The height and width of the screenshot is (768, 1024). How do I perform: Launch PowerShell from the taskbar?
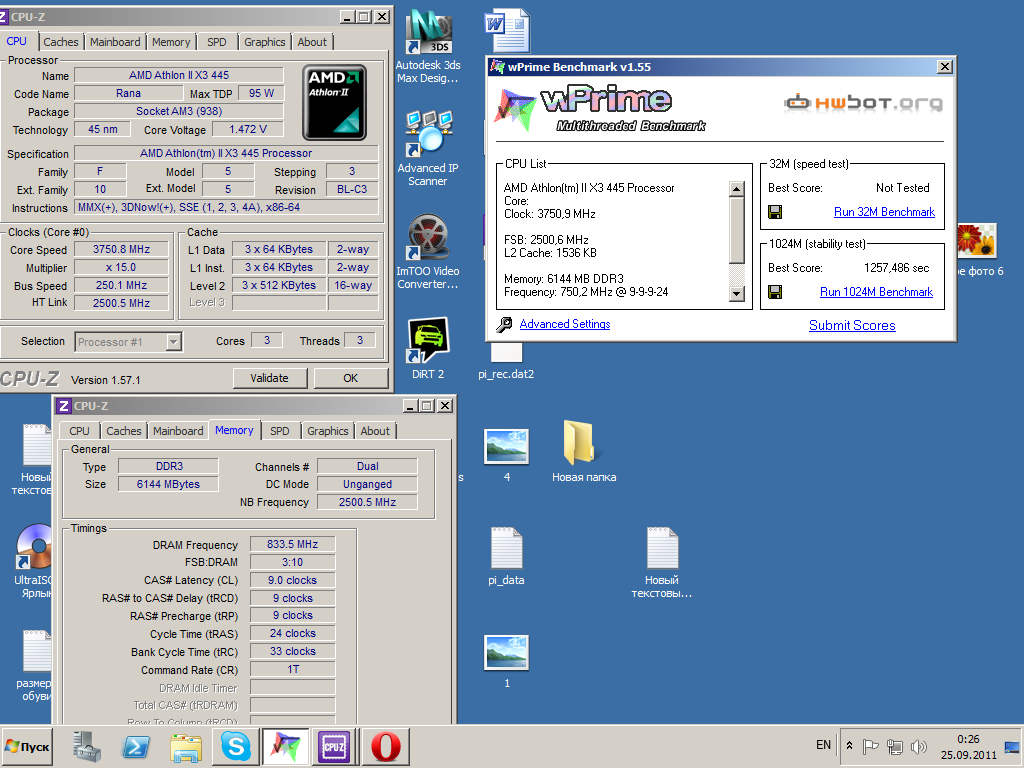[x=136, y=746]
